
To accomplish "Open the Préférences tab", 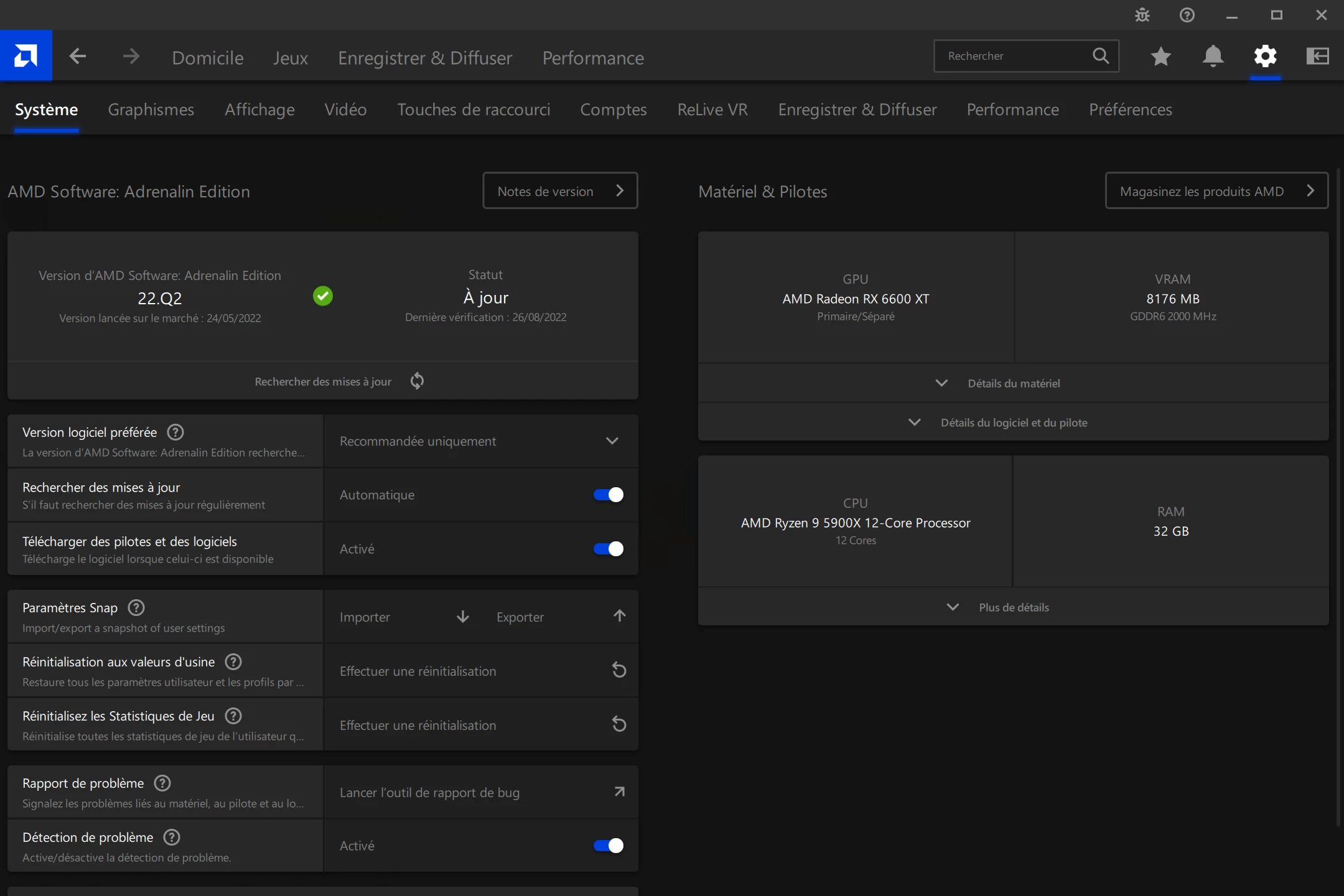I will 1130,110.
